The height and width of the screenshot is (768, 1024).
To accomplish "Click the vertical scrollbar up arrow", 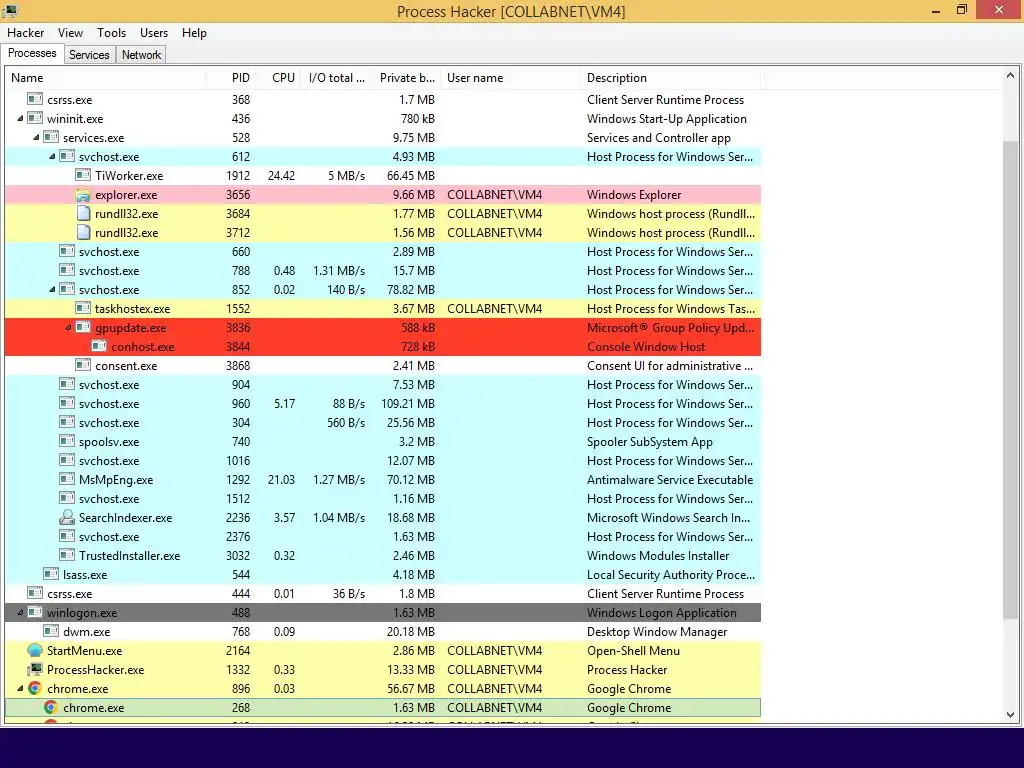I will pos(1010,76).
